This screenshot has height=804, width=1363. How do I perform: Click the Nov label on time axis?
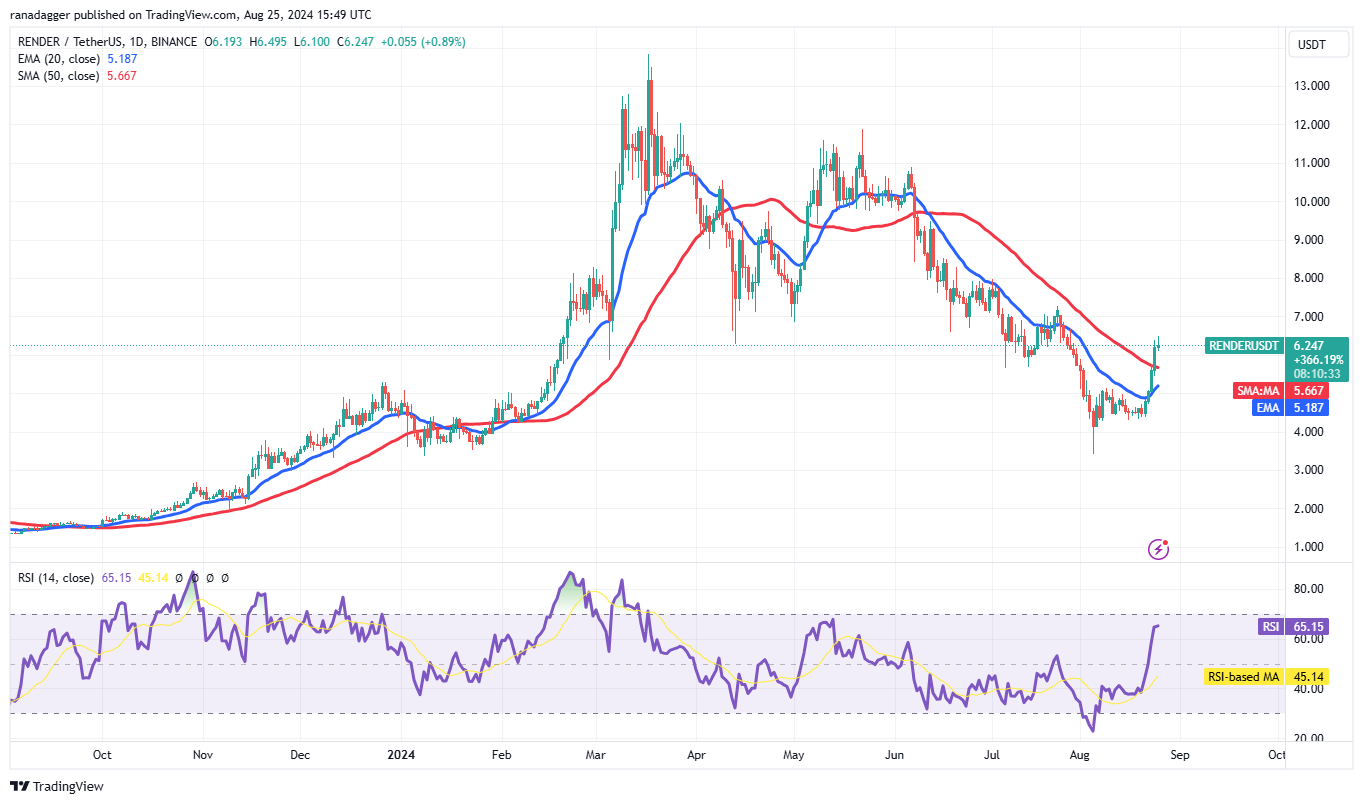203,755
